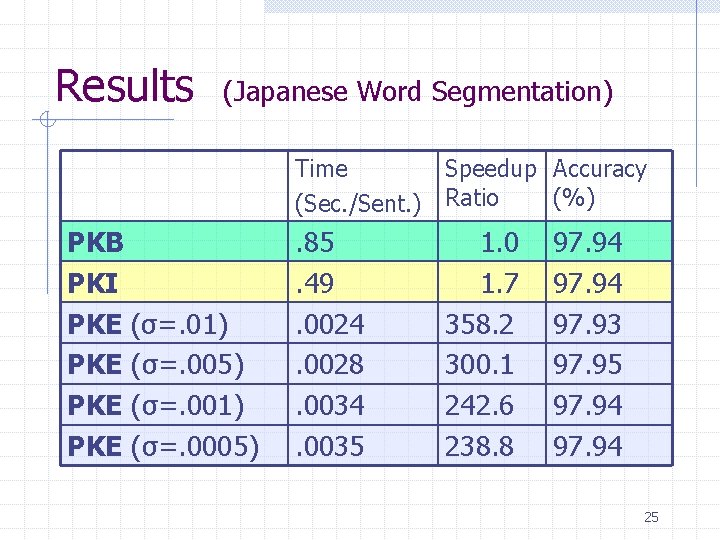Click the PKI row accuracy '97.94'
Image resolution: width=720 pixels, height=540 pixels.
[587, 283]
